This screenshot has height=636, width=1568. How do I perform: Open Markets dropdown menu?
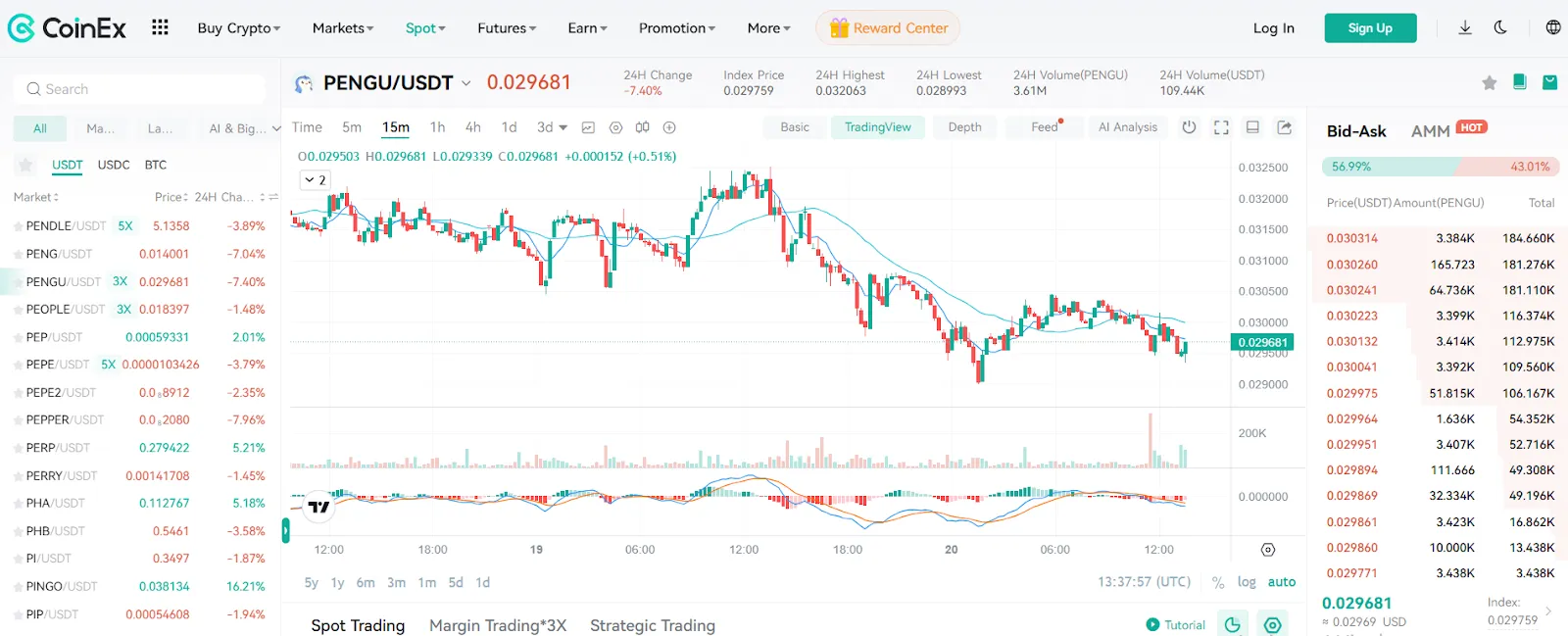click(x=343, y=28)
